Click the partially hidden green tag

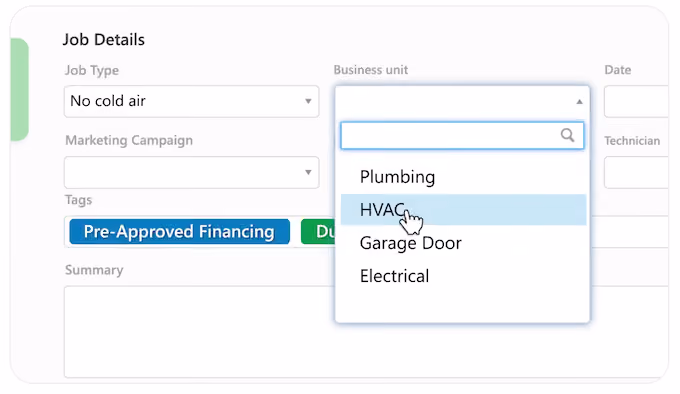(x=318, y=231)
